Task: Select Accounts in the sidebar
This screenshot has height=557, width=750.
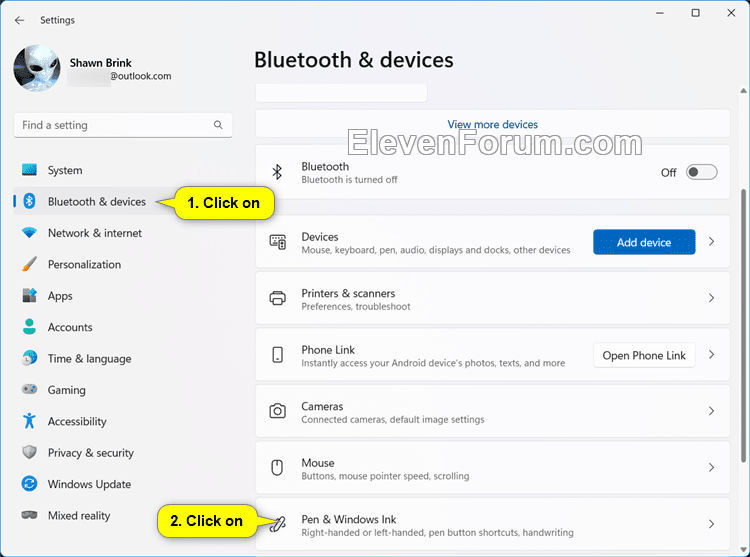Action: tap(70, 327)
